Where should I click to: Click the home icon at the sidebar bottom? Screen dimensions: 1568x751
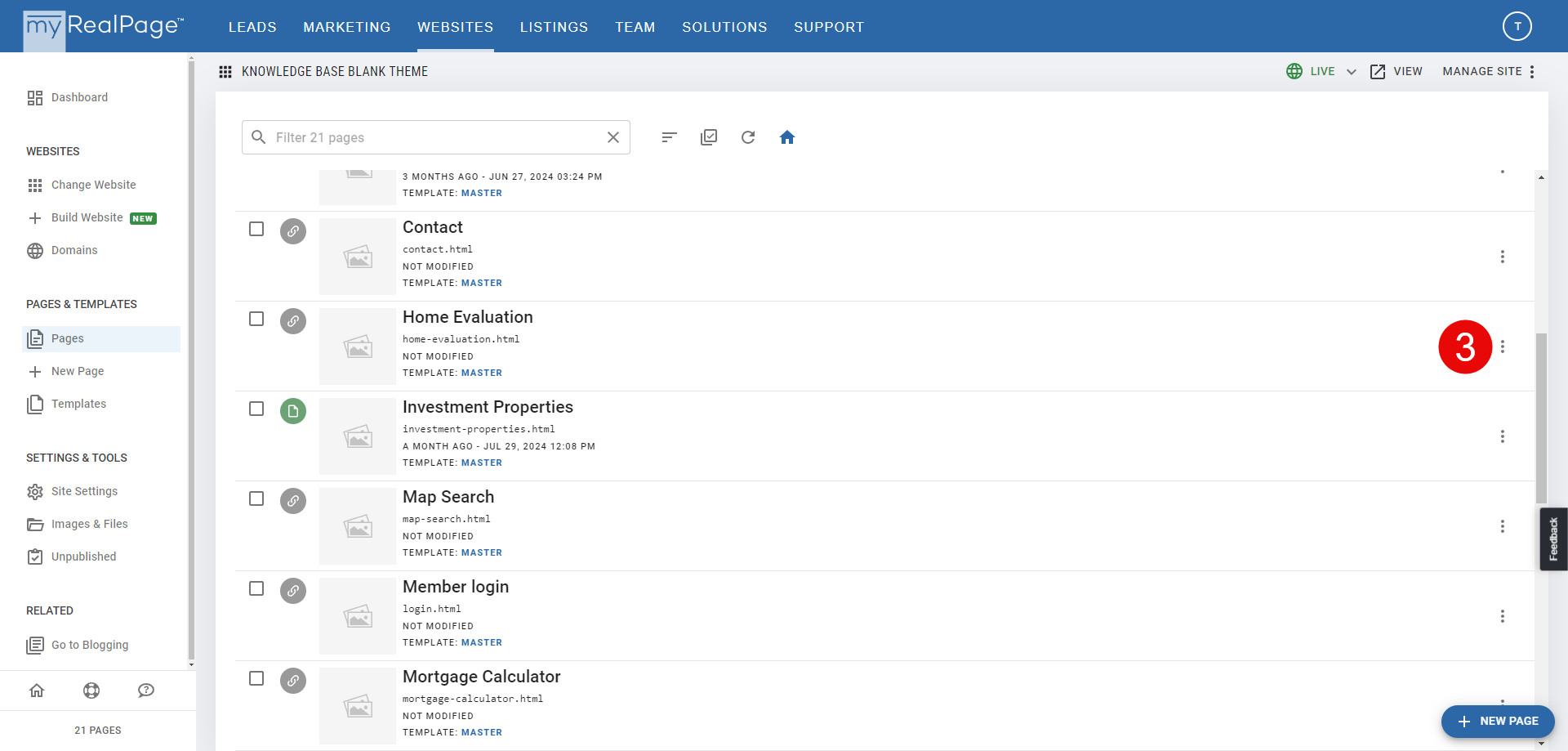[x=37, y=691]
